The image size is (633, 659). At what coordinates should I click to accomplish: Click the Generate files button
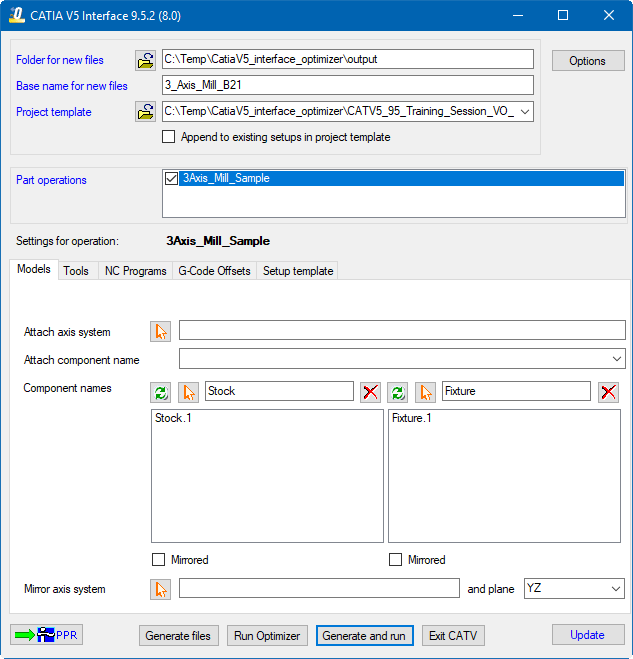[179, 635]
